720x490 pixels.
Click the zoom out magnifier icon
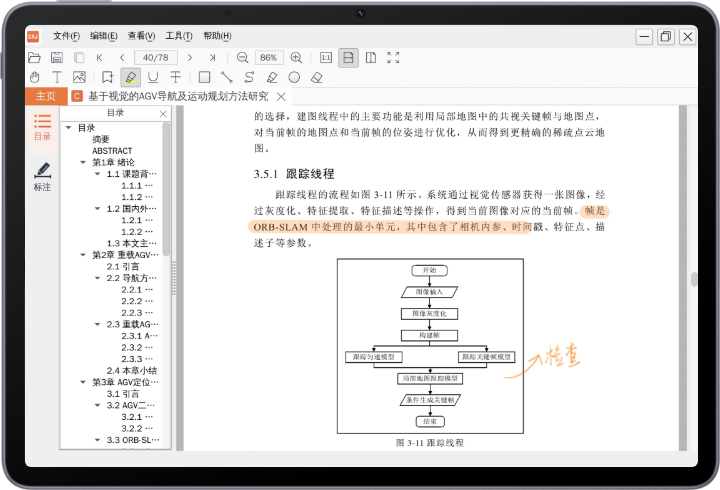pos(242,58)
